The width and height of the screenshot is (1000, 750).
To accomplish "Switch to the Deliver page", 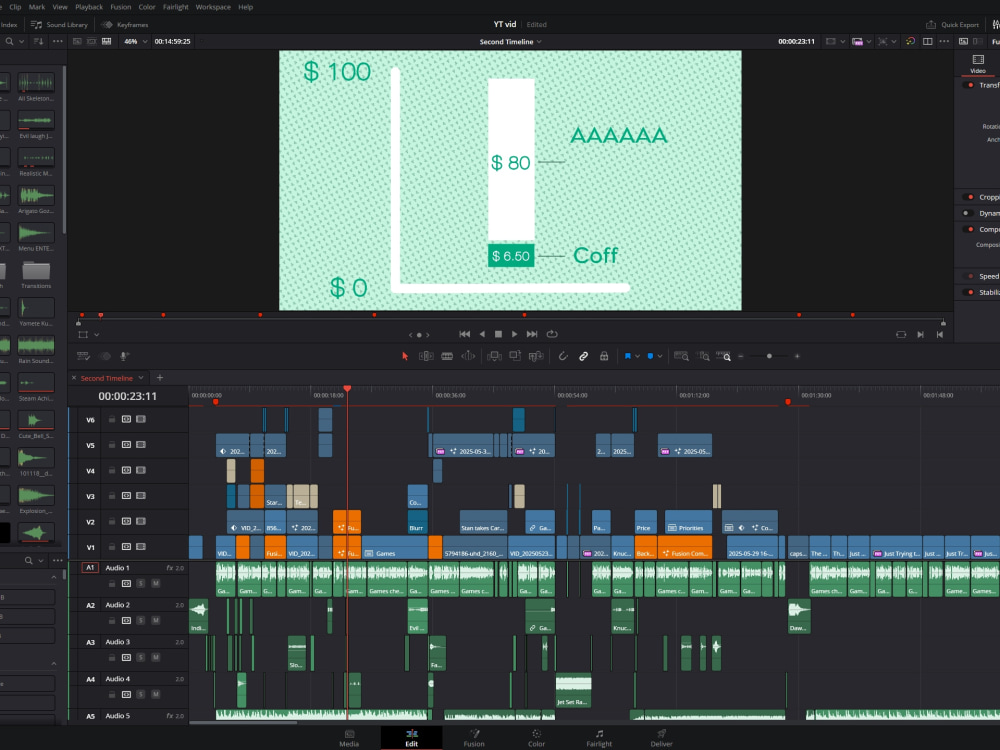I will coord(661,738).
